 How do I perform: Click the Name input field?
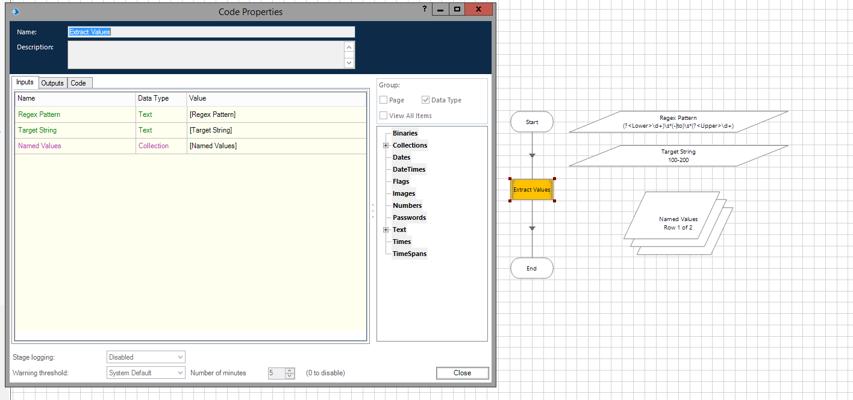pyautogui.click(x=211, y=32)
